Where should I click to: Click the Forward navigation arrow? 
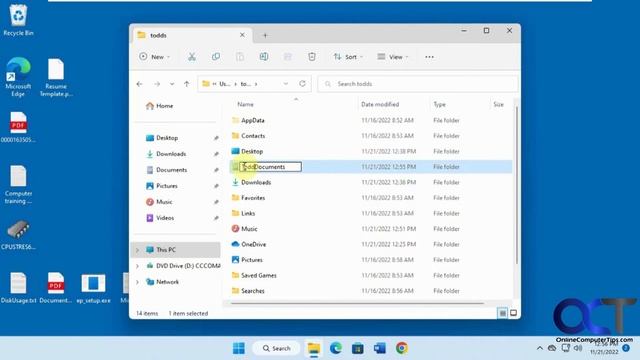pyautogui.click(x=157, y=84)
